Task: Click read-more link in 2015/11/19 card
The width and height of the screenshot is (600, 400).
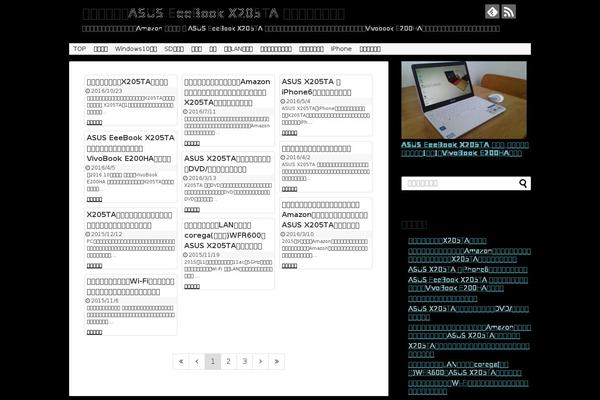Action: tap(192, 286)
